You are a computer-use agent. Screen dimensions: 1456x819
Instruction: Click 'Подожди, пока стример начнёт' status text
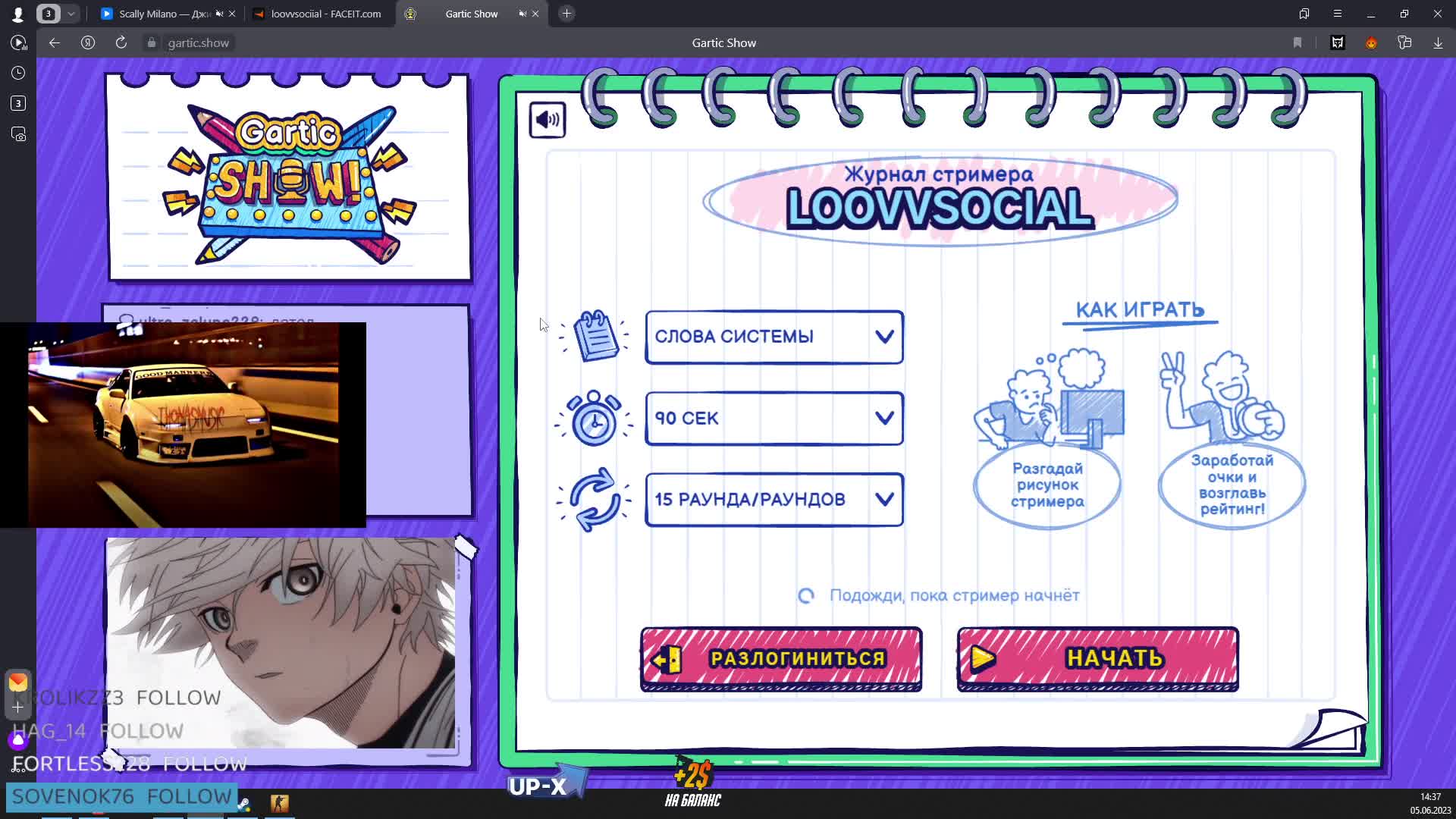(x=954, y=595)
